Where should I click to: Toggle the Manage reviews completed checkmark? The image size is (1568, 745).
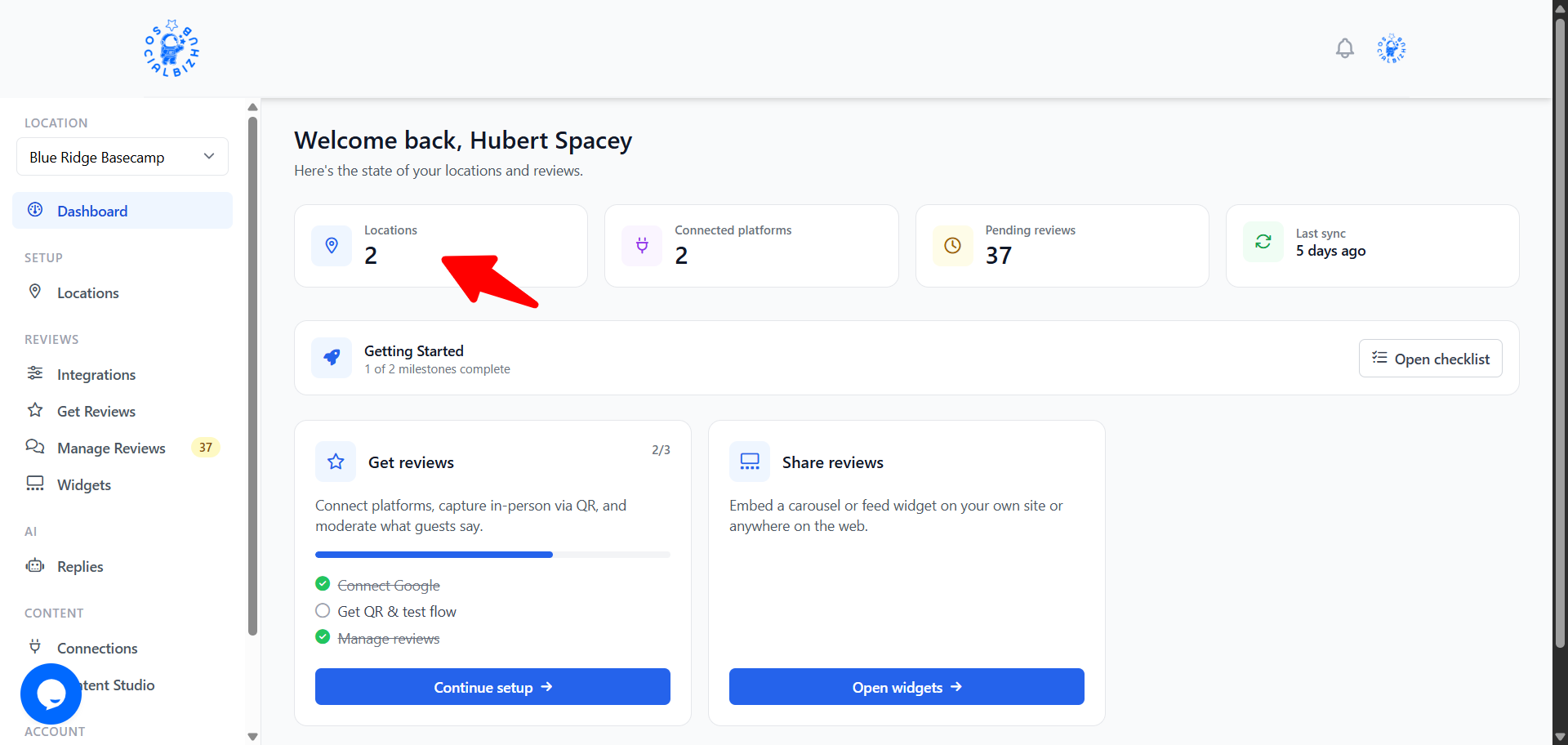(x=323, y=637)
